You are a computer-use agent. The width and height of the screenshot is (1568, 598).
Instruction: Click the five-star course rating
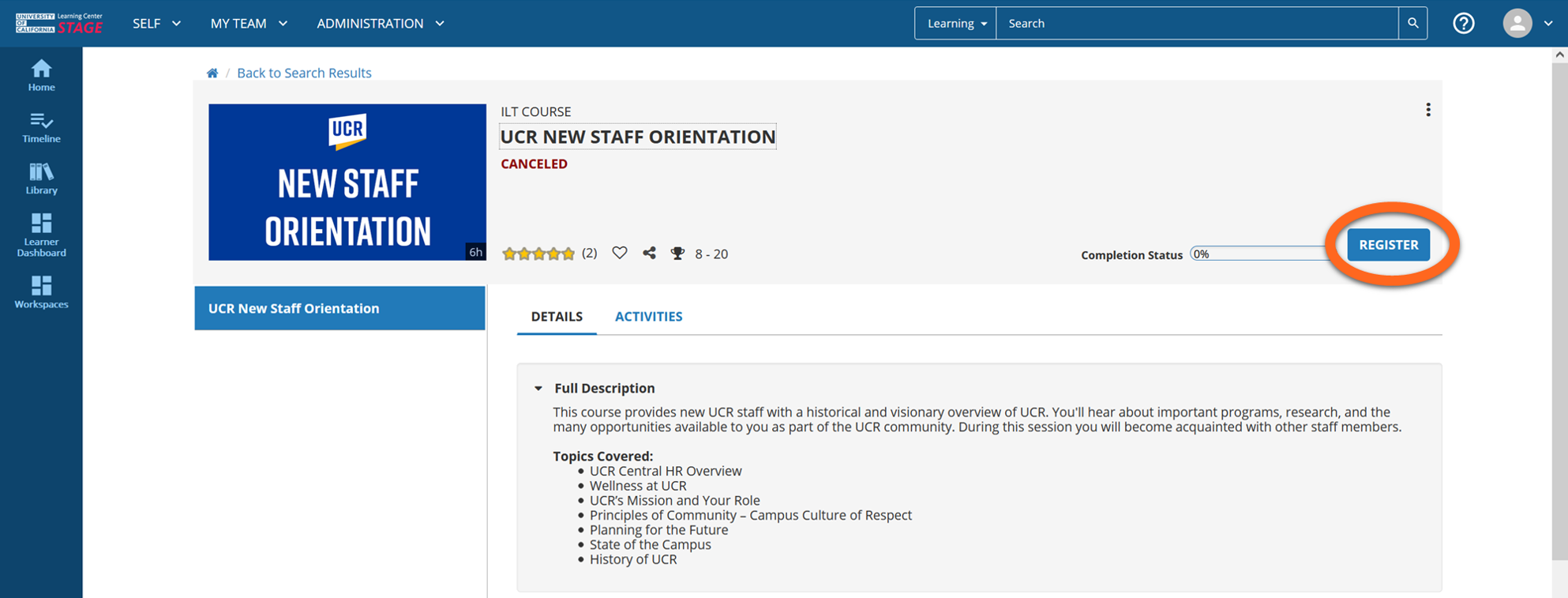point(538,254)
